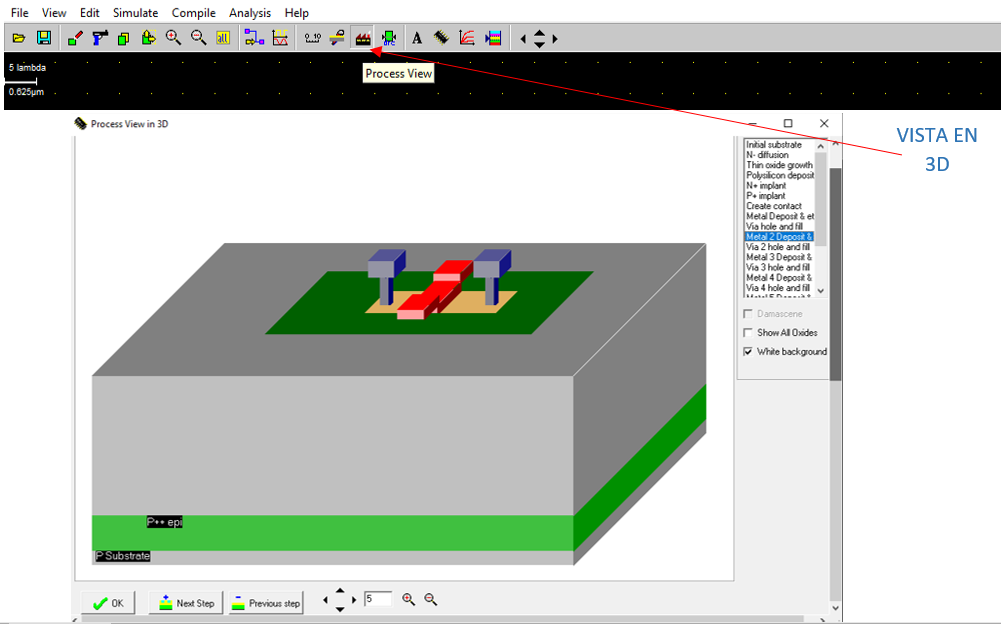The image size is (1001, 624).
Task: Select 'Polysilicon deposit' process step
Action: pos(779,176)
